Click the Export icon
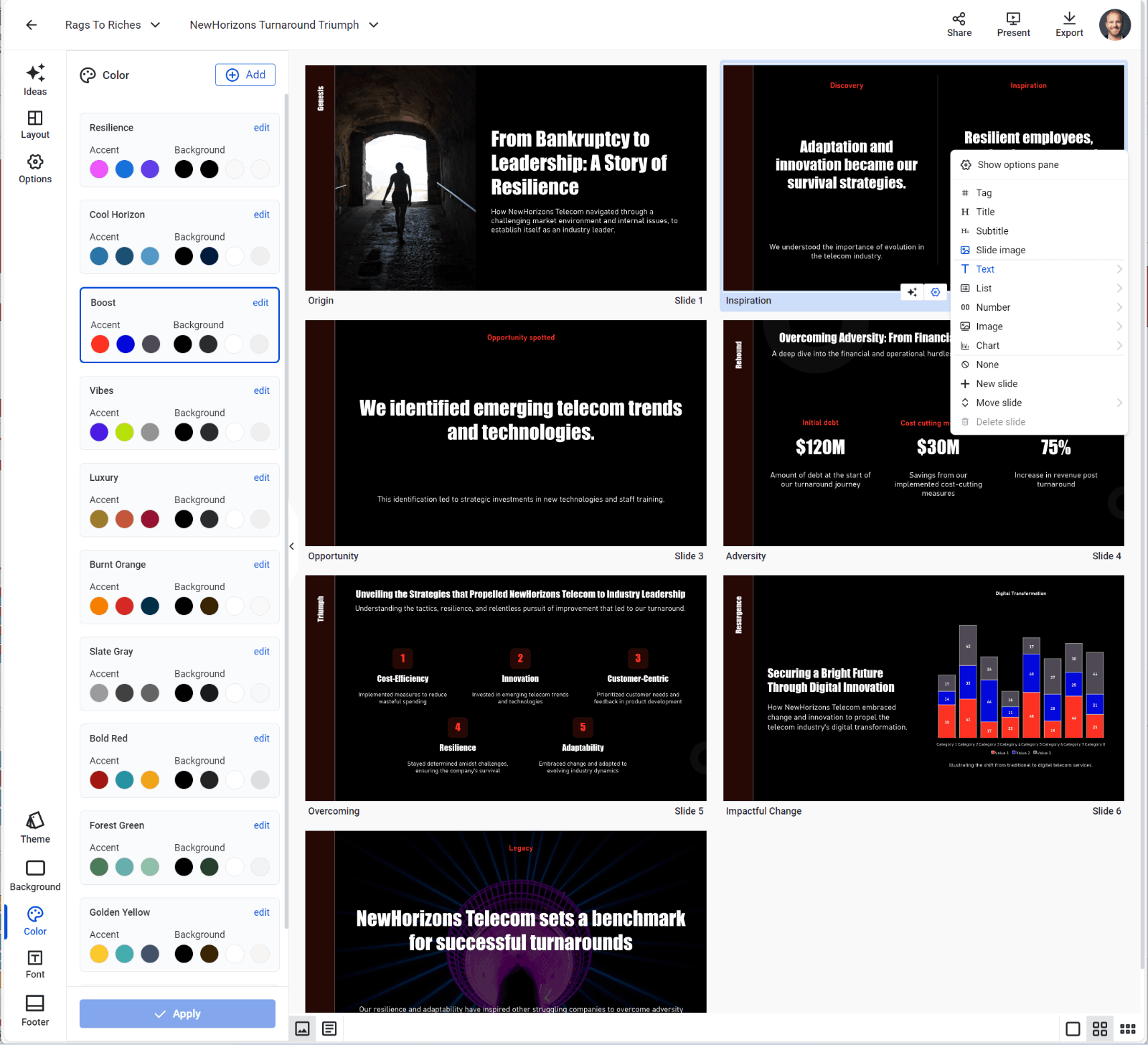The width and height of the screenshot is (1148, 1045). coord(1068,24)
